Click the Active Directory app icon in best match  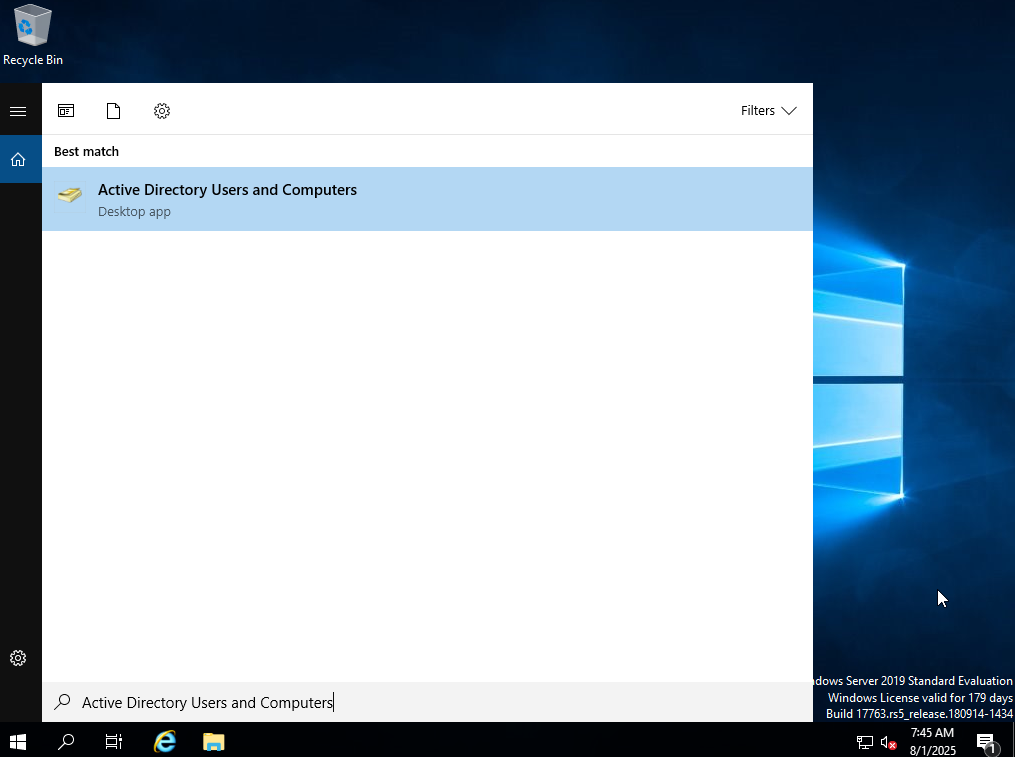coord(70,196)
